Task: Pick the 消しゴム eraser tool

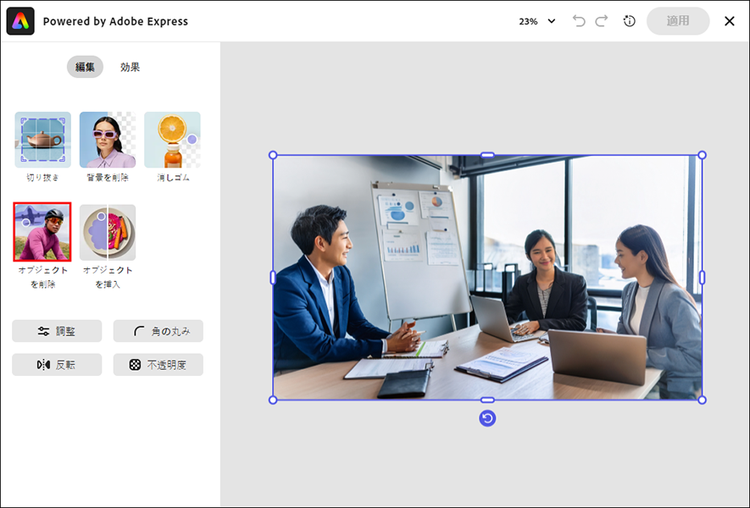Action: [172, 139]
